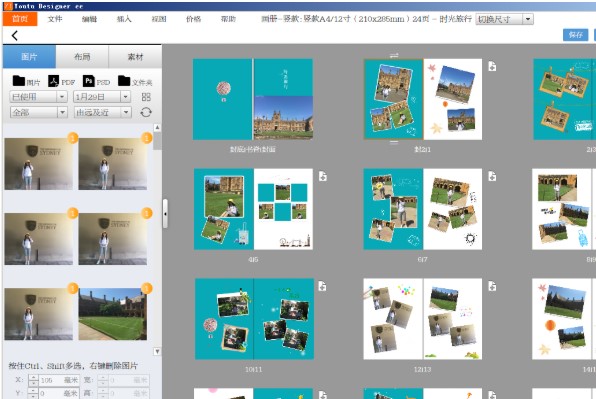This screenshot has height=399, width=596.
Task: Open the 视图 menu
Action: pyautogui.click(x=159, y=19)
